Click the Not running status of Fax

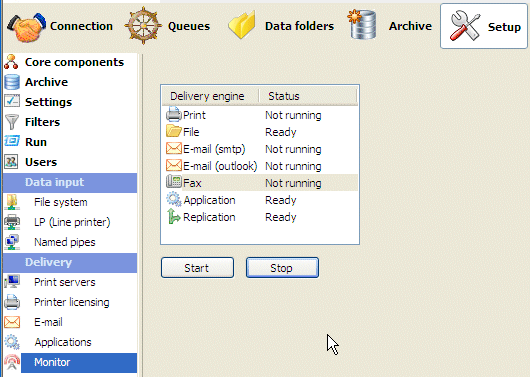tap(293, 183)
